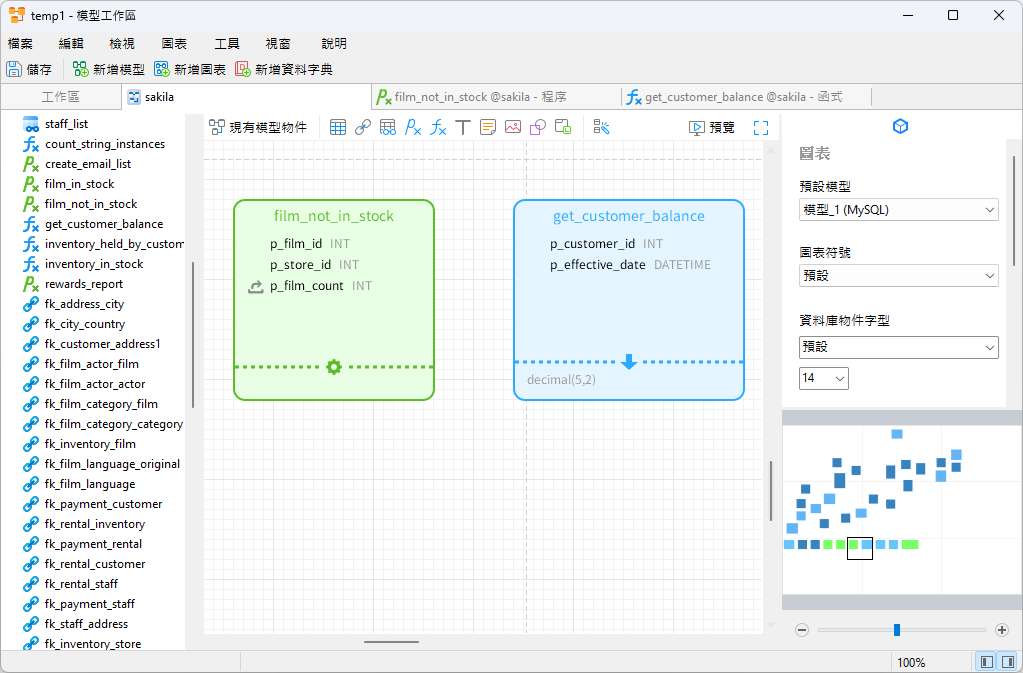
Task: Open the 預設模型 dropdown (模型_1 MySQL)
Action: [898, 210]
